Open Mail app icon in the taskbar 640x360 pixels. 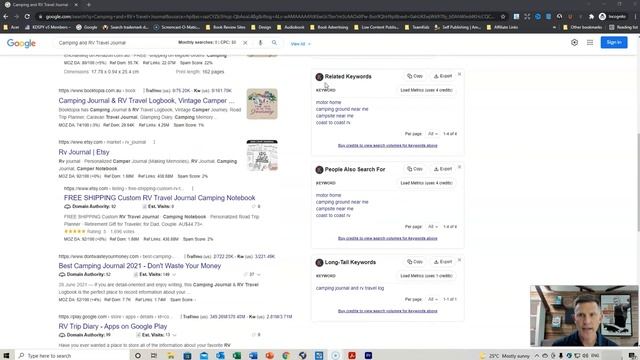(204, 356)
